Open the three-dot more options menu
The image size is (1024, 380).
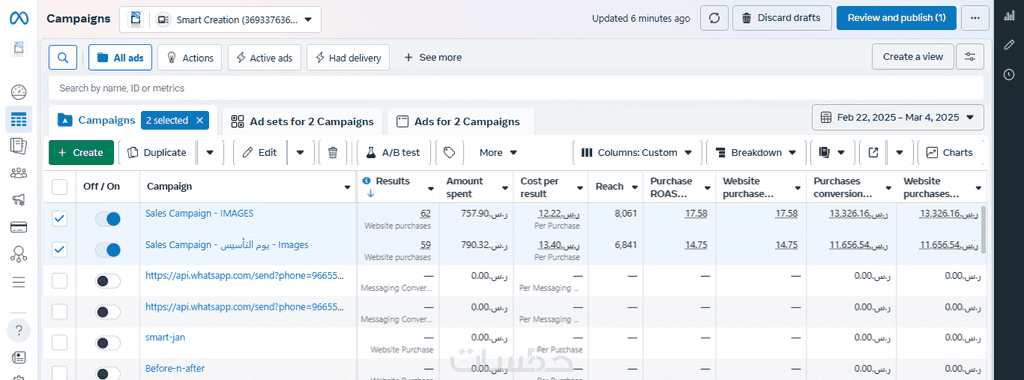pos(975,18)
